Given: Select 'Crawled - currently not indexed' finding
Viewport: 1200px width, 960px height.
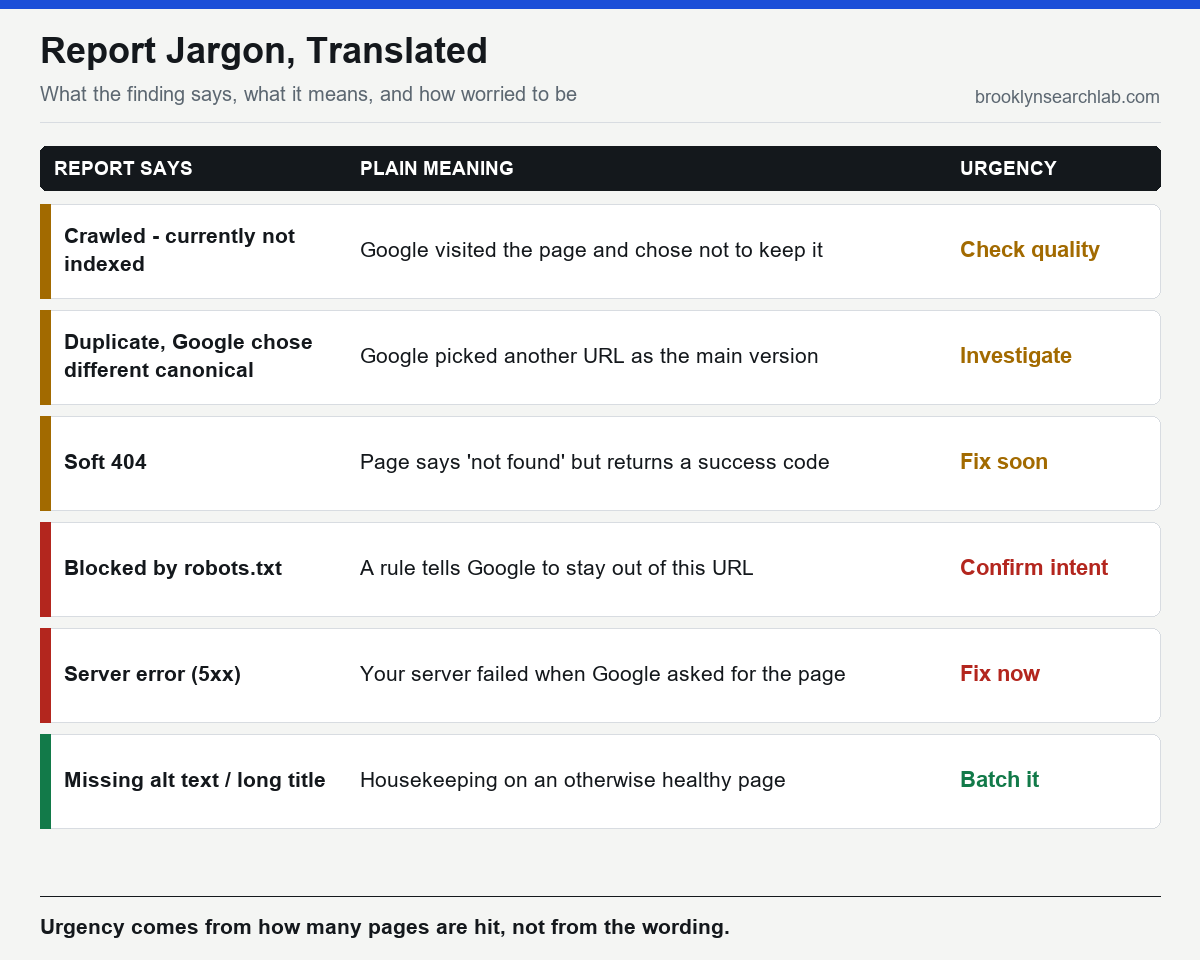Looking at the screenshot, I should tap(180, 250).
